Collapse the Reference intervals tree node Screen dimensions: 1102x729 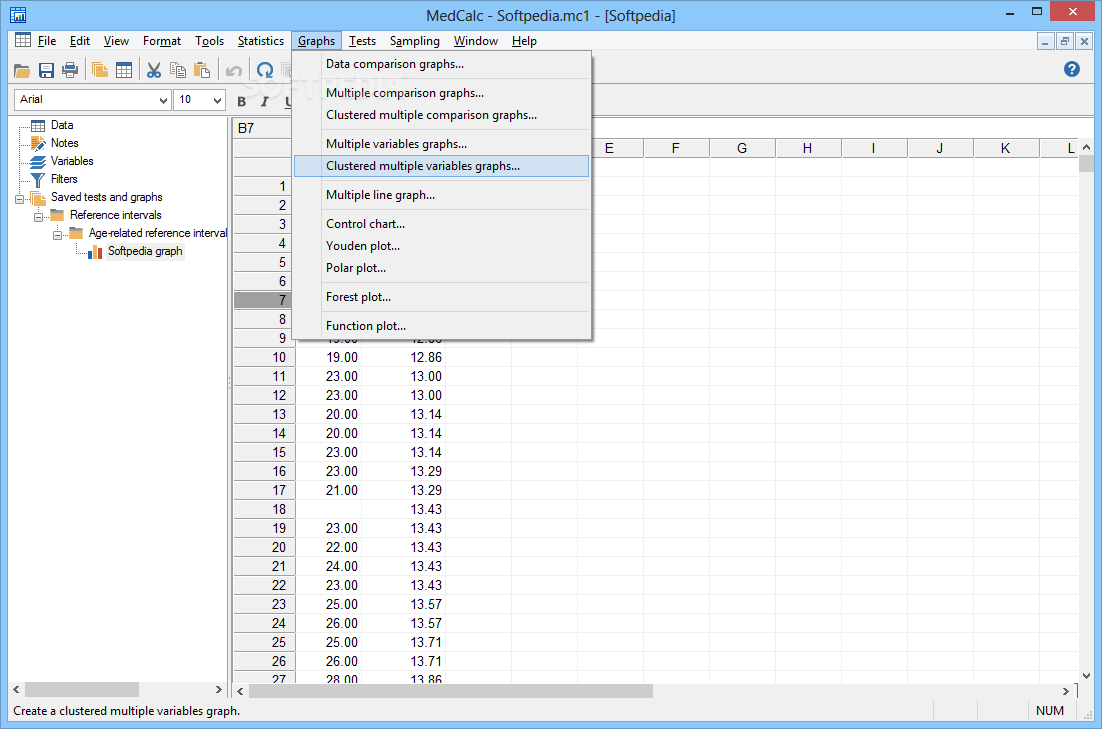click(38, 217)
